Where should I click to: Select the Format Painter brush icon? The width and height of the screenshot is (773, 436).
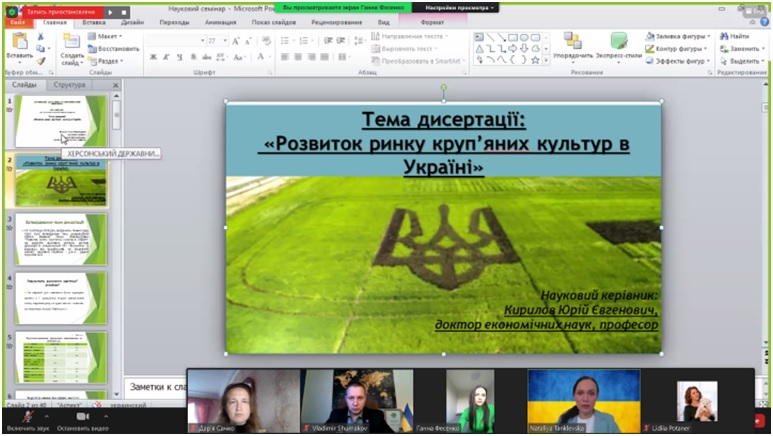point(41,61)
